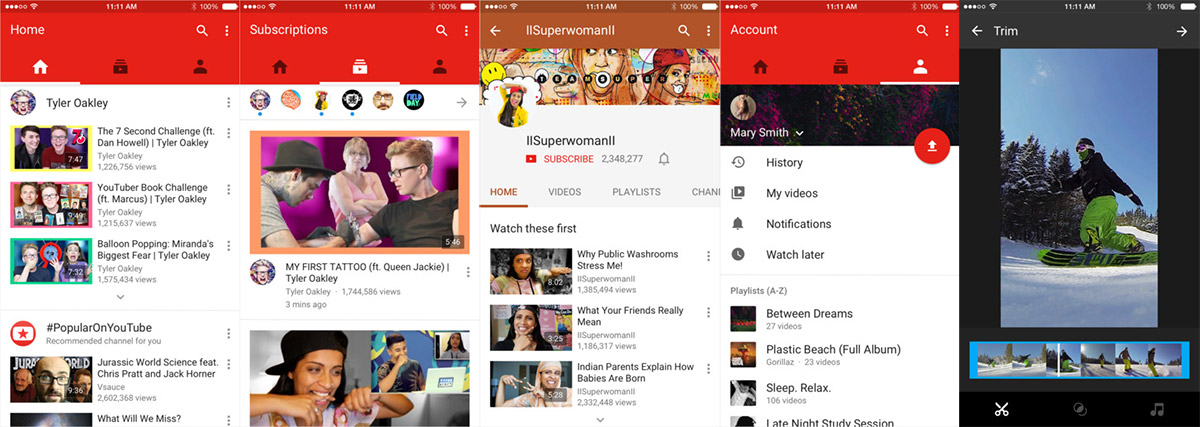Image resolution: width=1200 pixels, height=427 pixels.
Task: Open #PopularOnYouTube channel title
Action: pyautogui.click(x=99, y=328)
